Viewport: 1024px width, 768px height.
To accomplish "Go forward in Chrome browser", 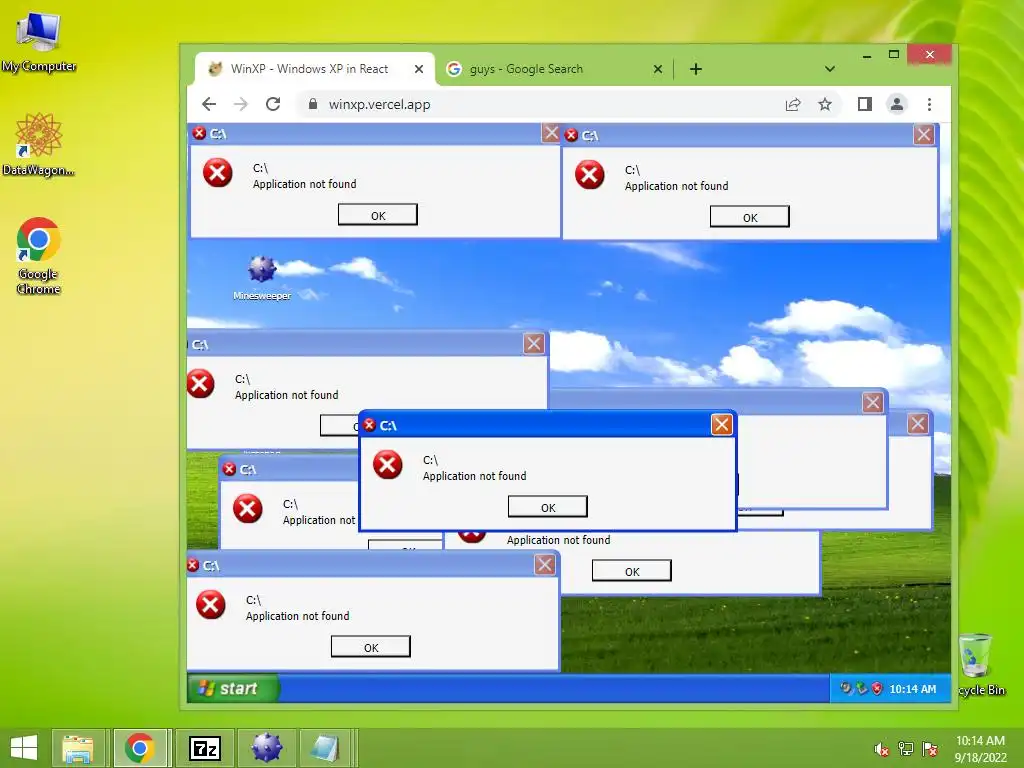I will [x=241, y=104].
